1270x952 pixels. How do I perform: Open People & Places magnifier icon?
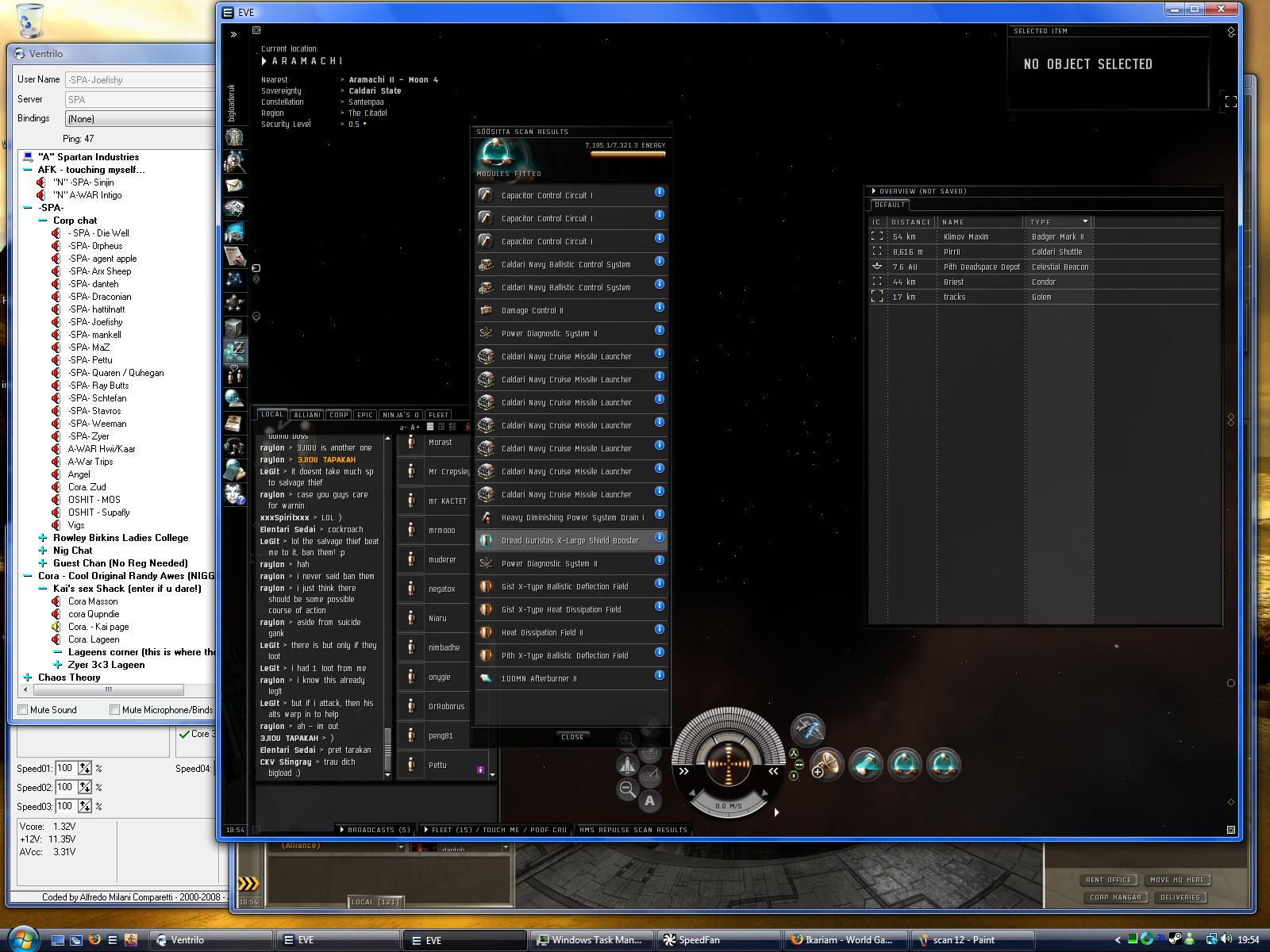tap(234, 161)
